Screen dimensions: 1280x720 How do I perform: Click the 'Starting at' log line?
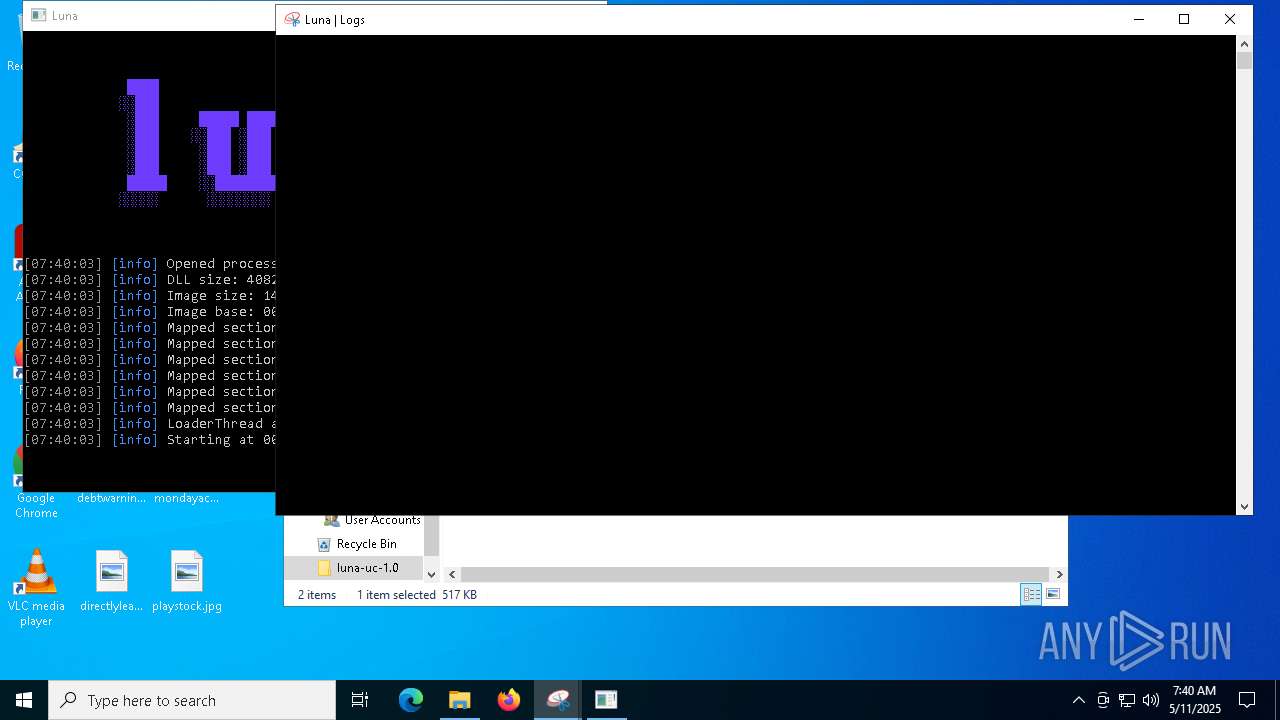coord(150,440)
